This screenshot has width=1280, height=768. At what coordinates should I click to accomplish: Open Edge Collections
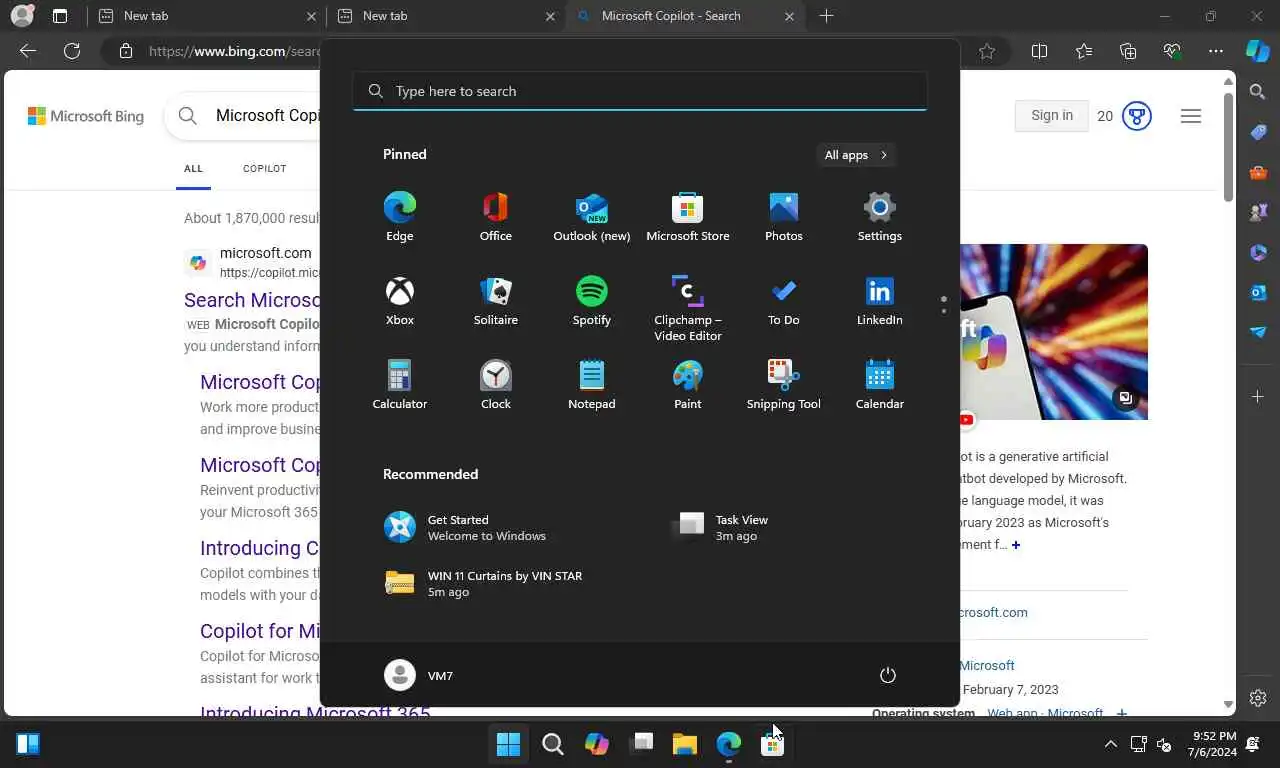point(1128,51)
